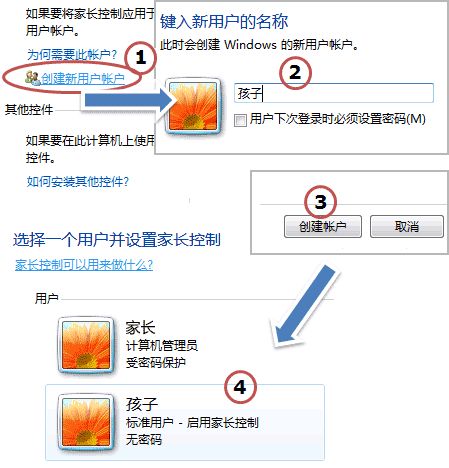This screenshot has width=449, height=468.
Task: Click the blue diagonal arrow pointing down
Action: pyautogui.click(x=305, y=307)
